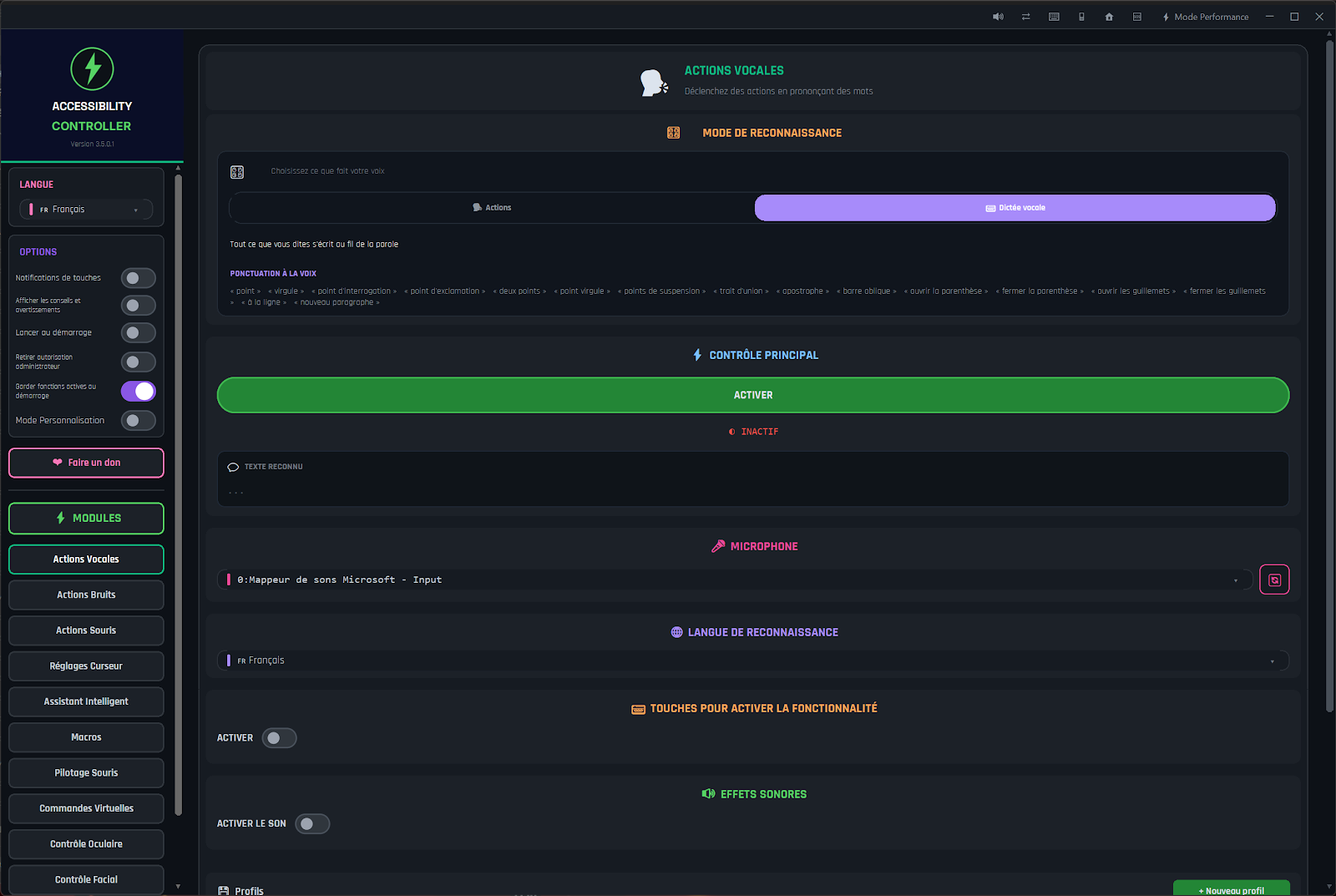Click the swap arrows icon in title bar
The image size is (1336, 896).
(1025, 17)
